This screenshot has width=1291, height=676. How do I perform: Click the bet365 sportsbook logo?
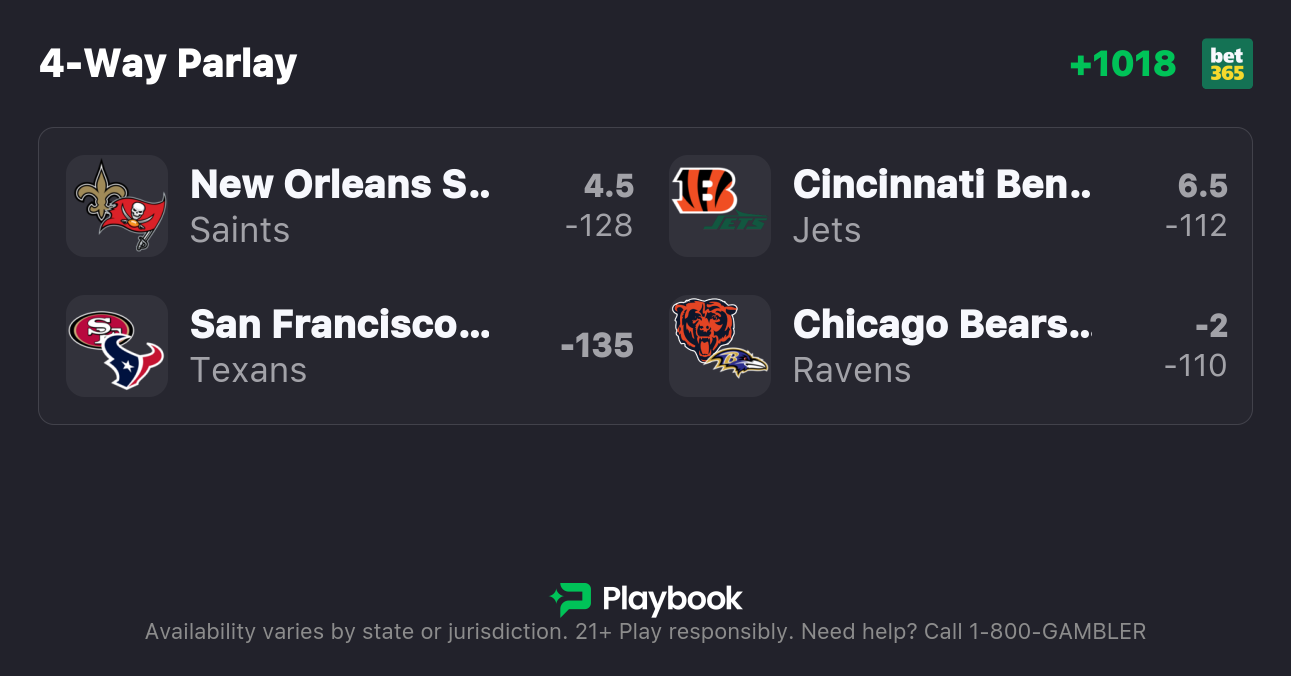click(1227, 64)
